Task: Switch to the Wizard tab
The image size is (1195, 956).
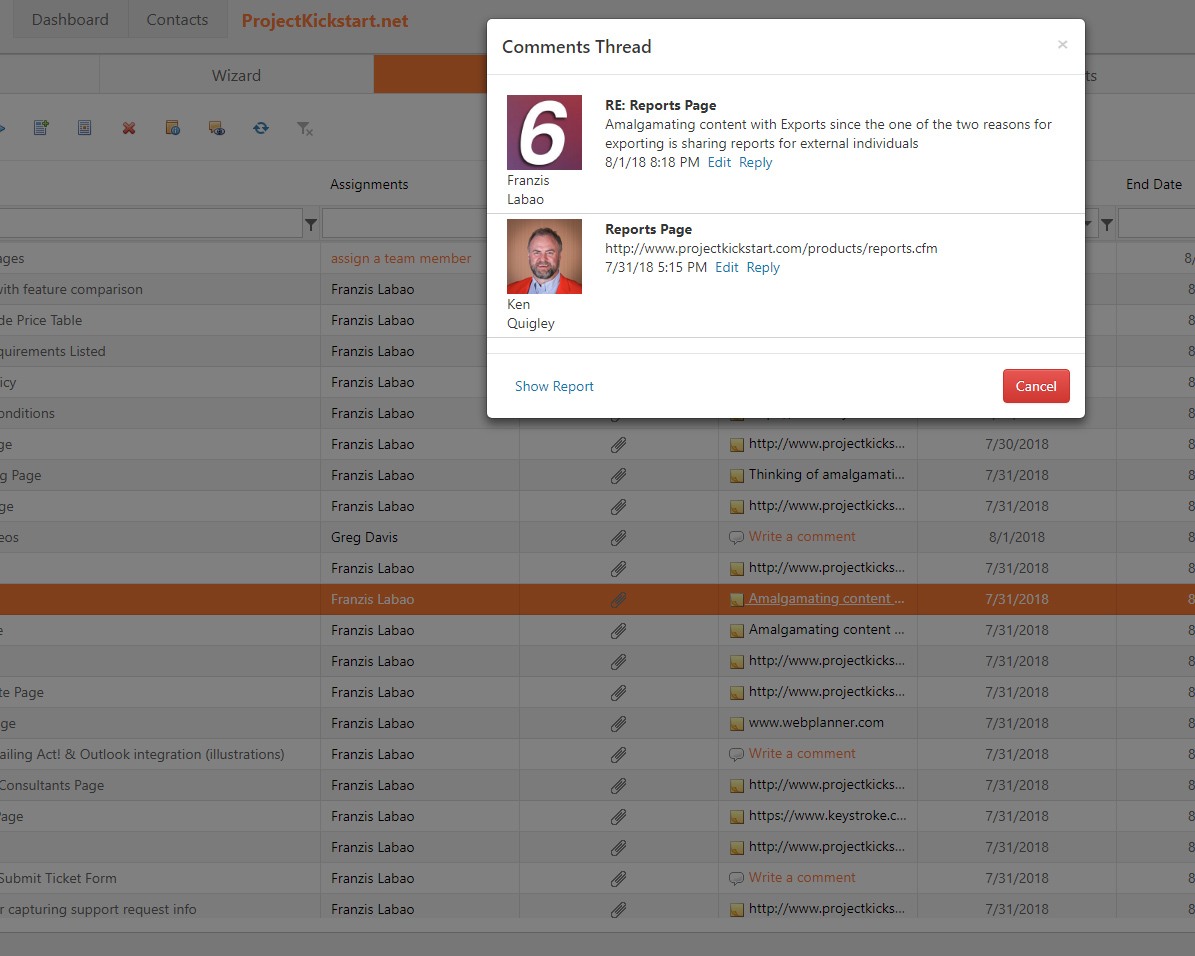Action: pyautogui.click(x=236, y=75)
